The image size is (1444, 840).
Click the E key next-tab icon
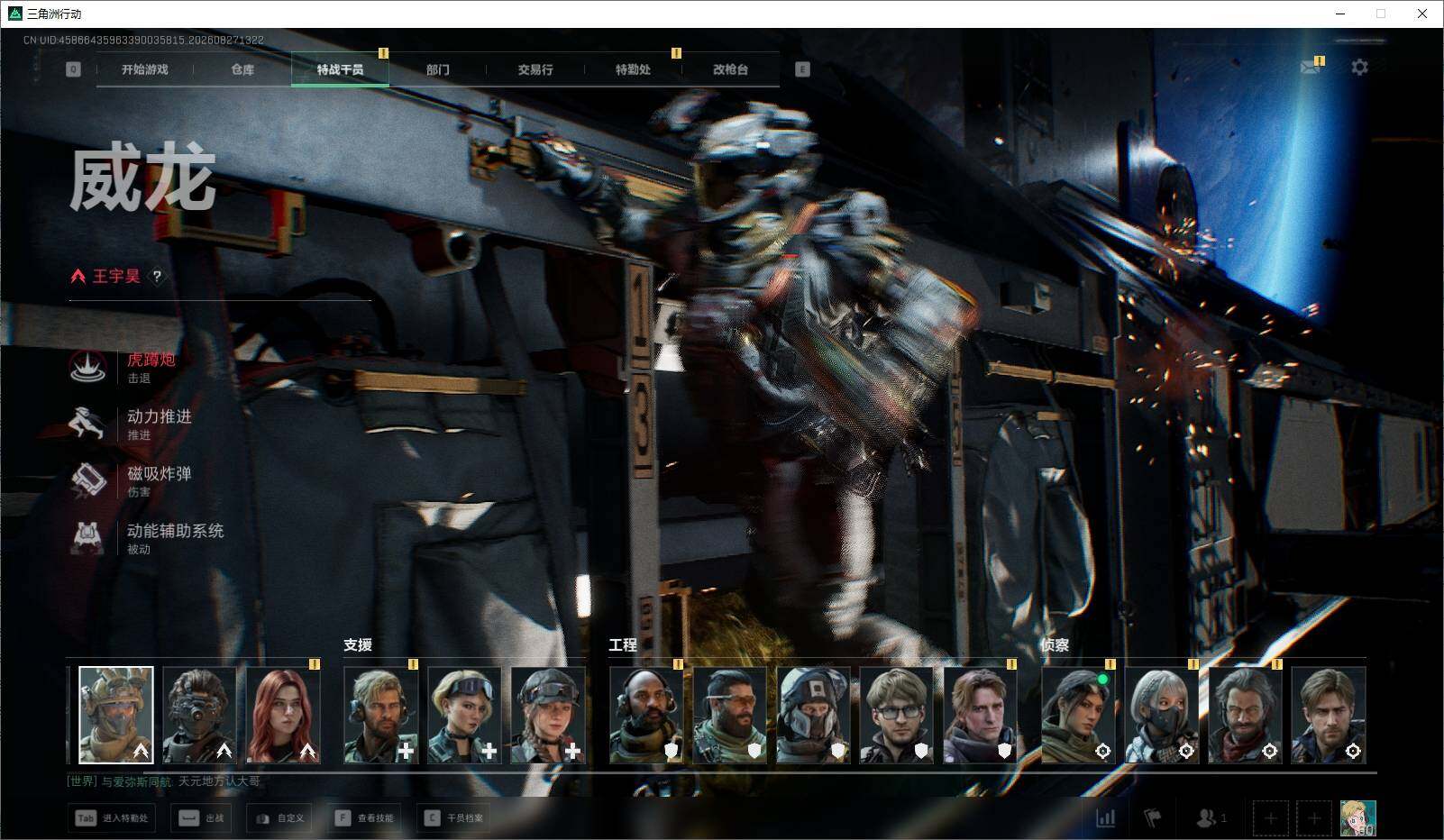pos(802,69)
